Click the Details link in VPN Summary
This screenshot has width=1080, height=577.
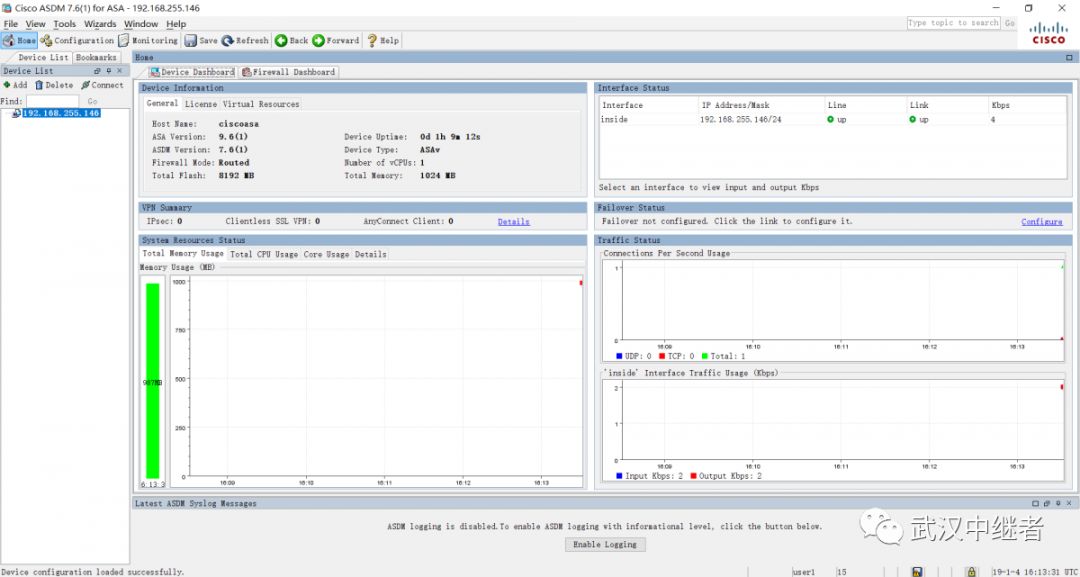click(x=514, y=222)
